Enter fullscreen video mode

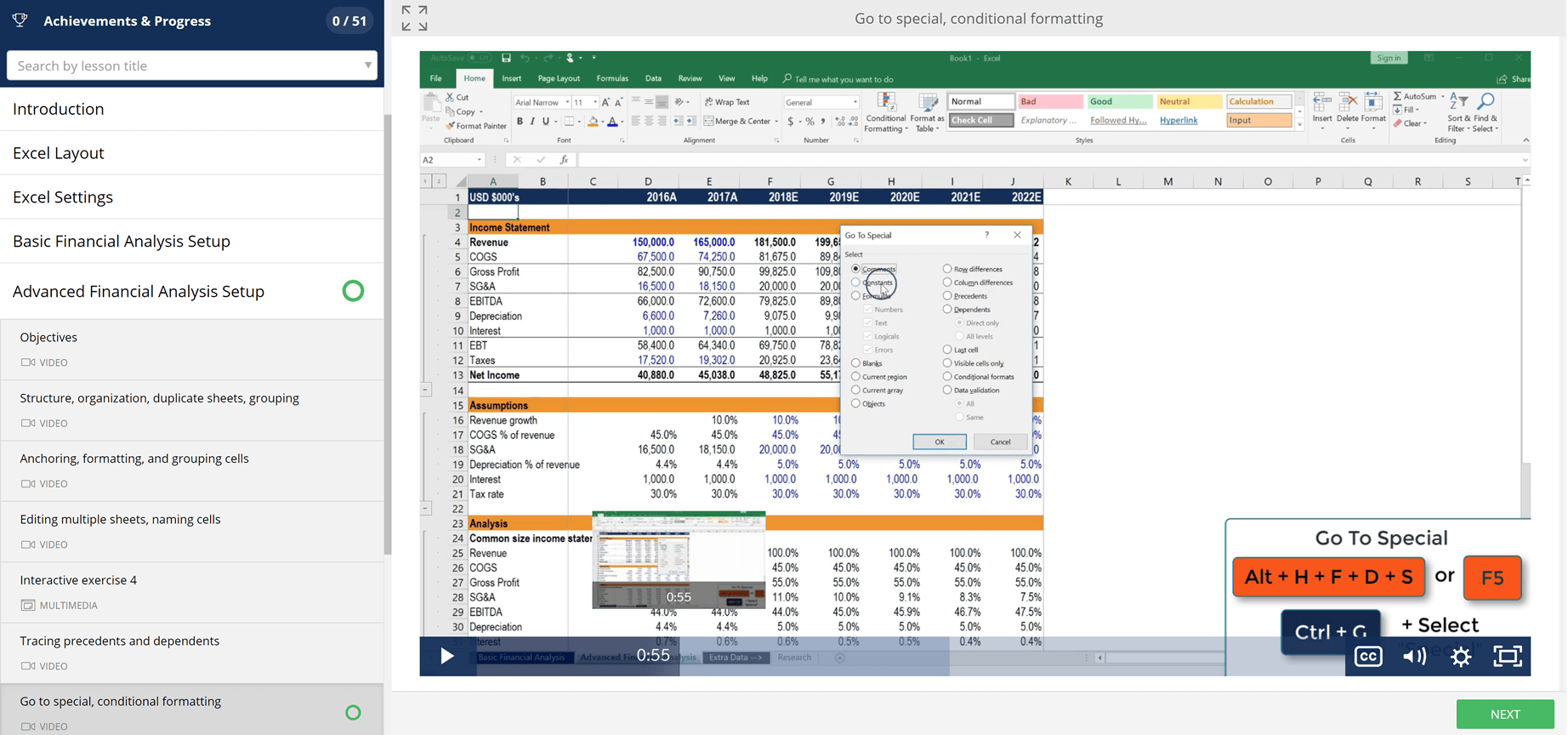tap(1507, 656)
